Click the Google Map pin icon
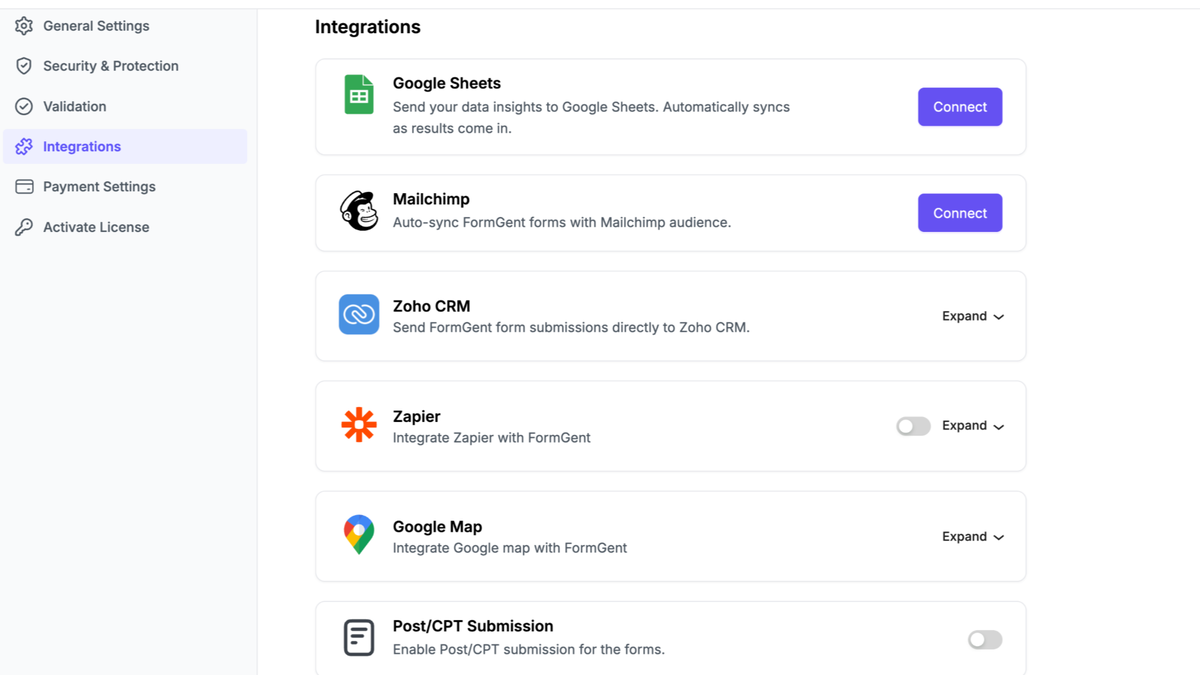Viewport: 1200px width, 675px height. 359,536
